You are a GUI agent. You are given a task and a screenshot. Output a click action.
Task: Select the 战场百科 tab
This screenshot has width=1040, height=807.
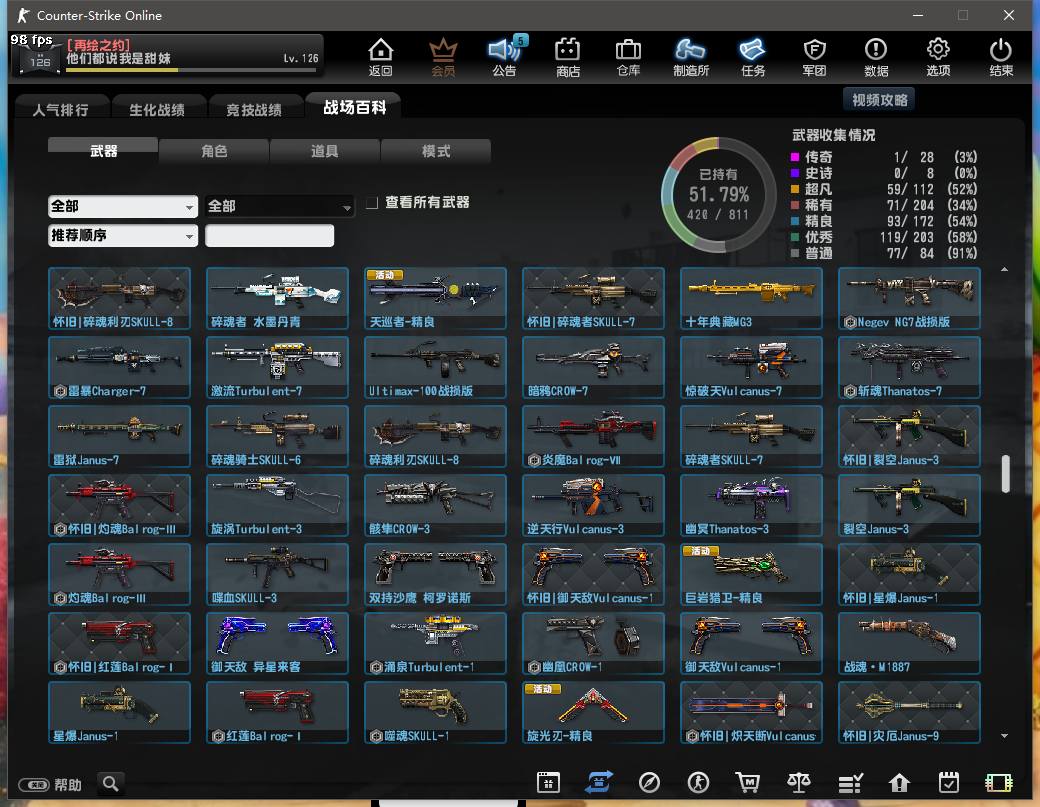(x=354, y=107)
